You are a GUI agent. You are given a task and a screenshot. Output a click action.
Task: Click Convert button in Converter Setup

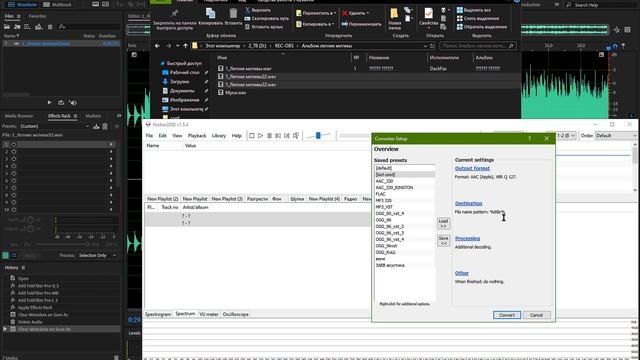click(x=507, y=315)
